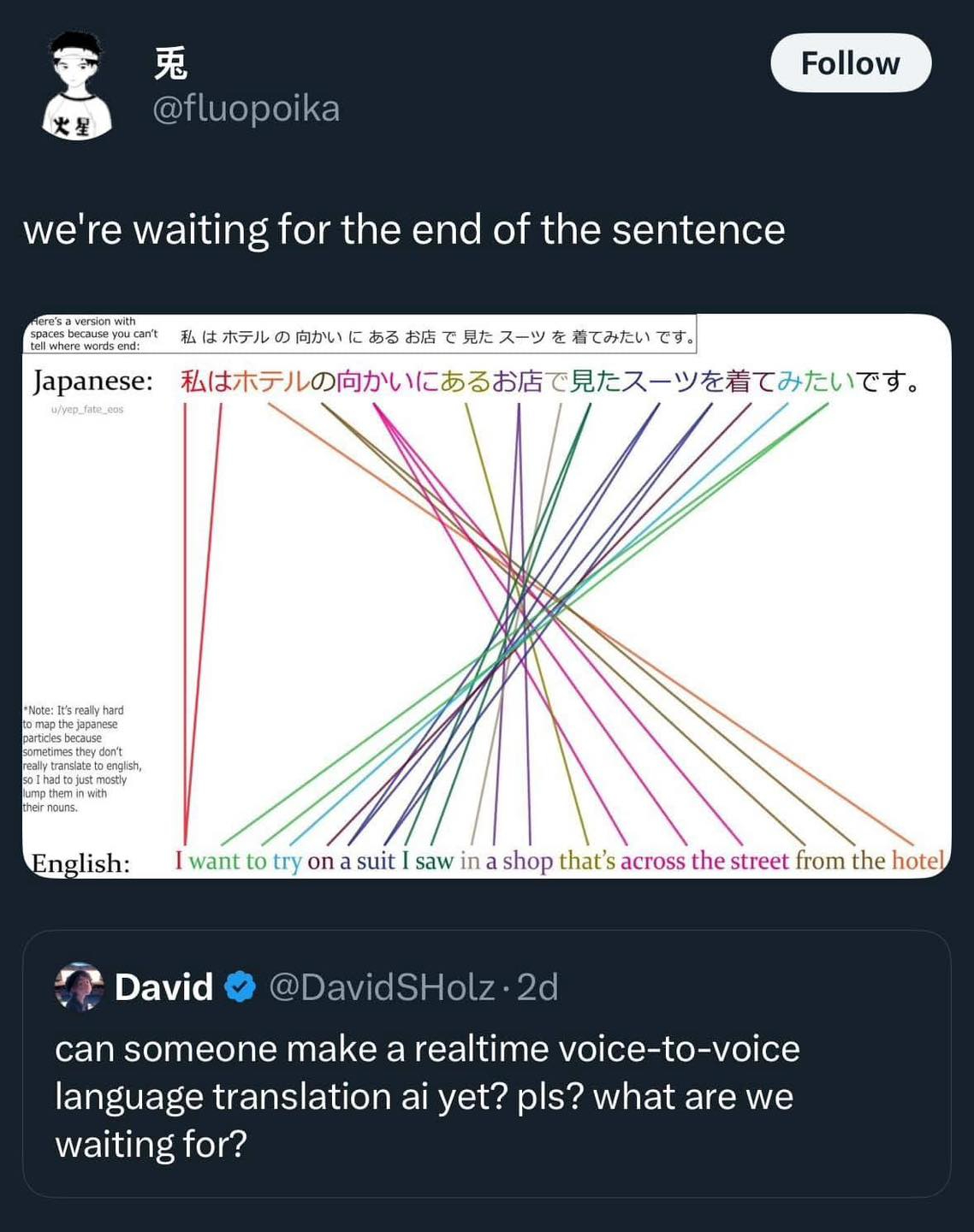Screen dimensions: 974x1232
Task: Click the "Japanese:" label in the diagram
Action: pyautogui.click(x=92, y=381)
